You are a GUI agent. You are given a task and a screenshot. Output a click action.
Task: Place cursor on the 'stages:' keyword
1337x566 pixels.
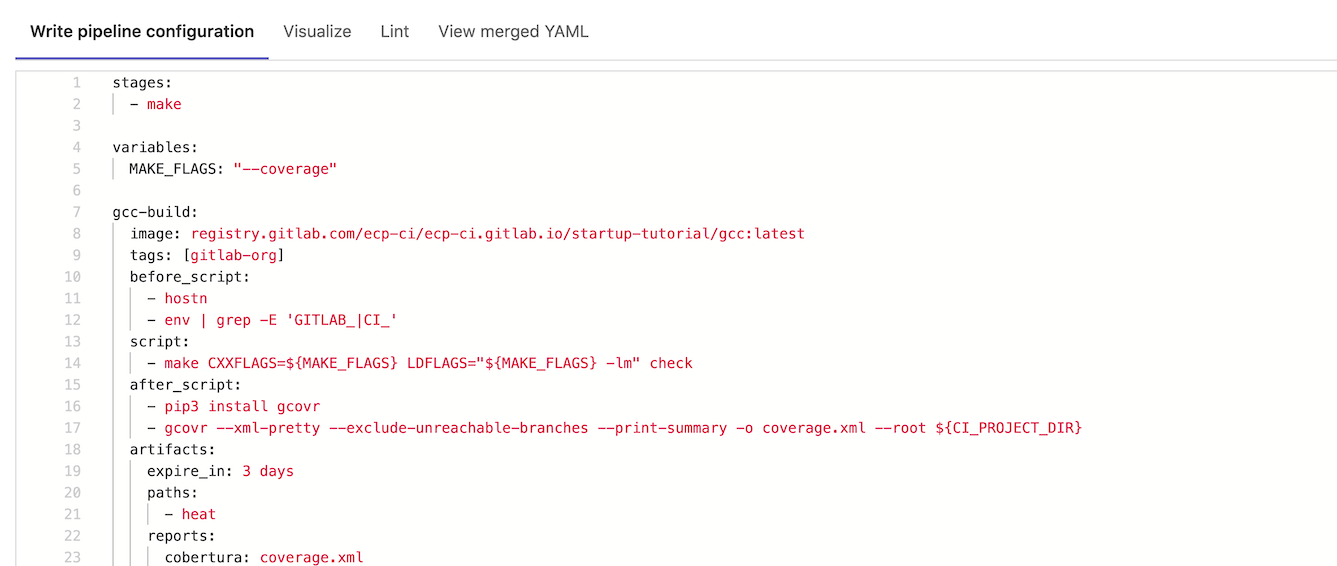pyautogui.click(x=142, y=83)
